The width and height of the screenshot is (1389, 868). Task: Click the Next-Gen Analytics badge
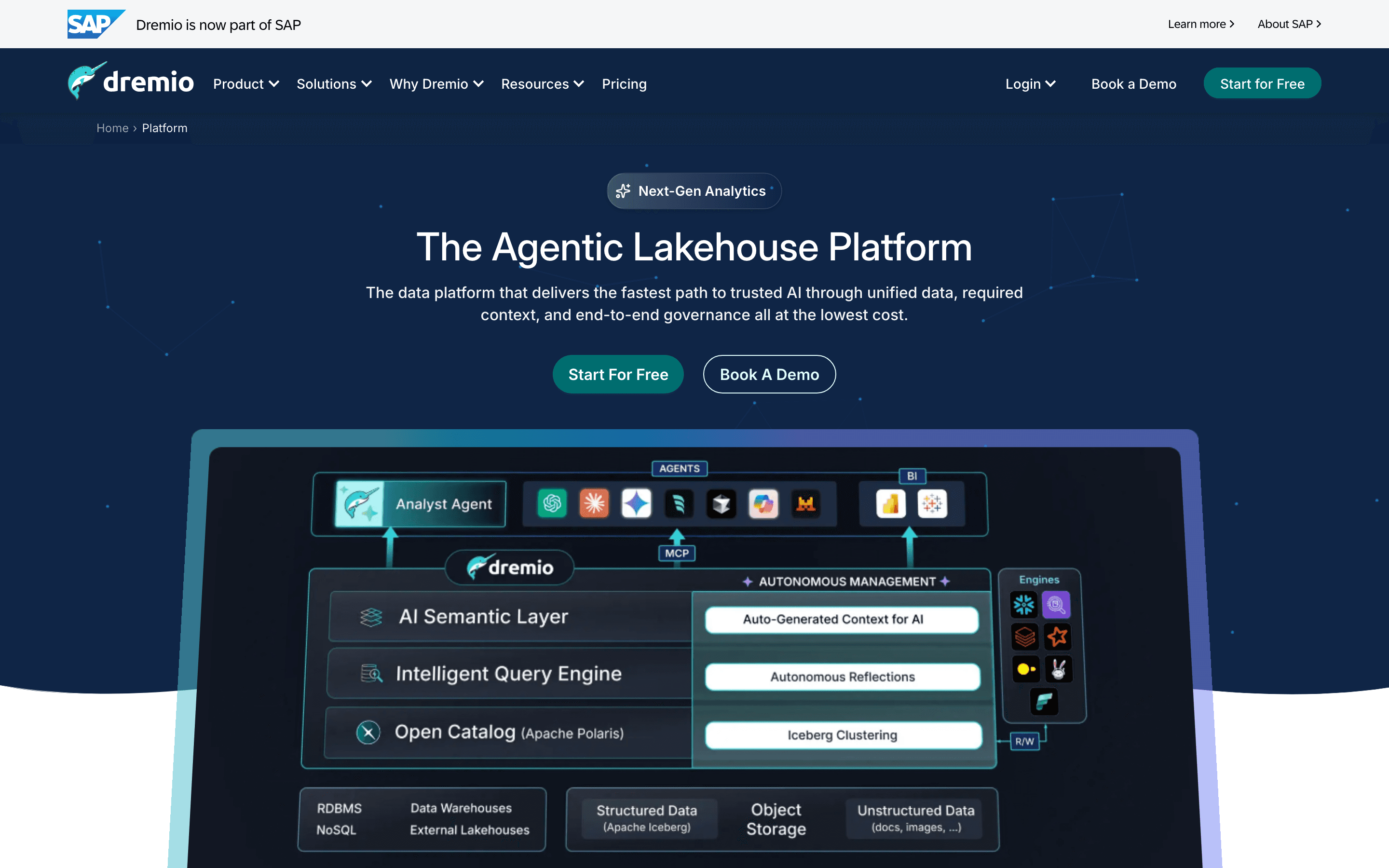694,190
